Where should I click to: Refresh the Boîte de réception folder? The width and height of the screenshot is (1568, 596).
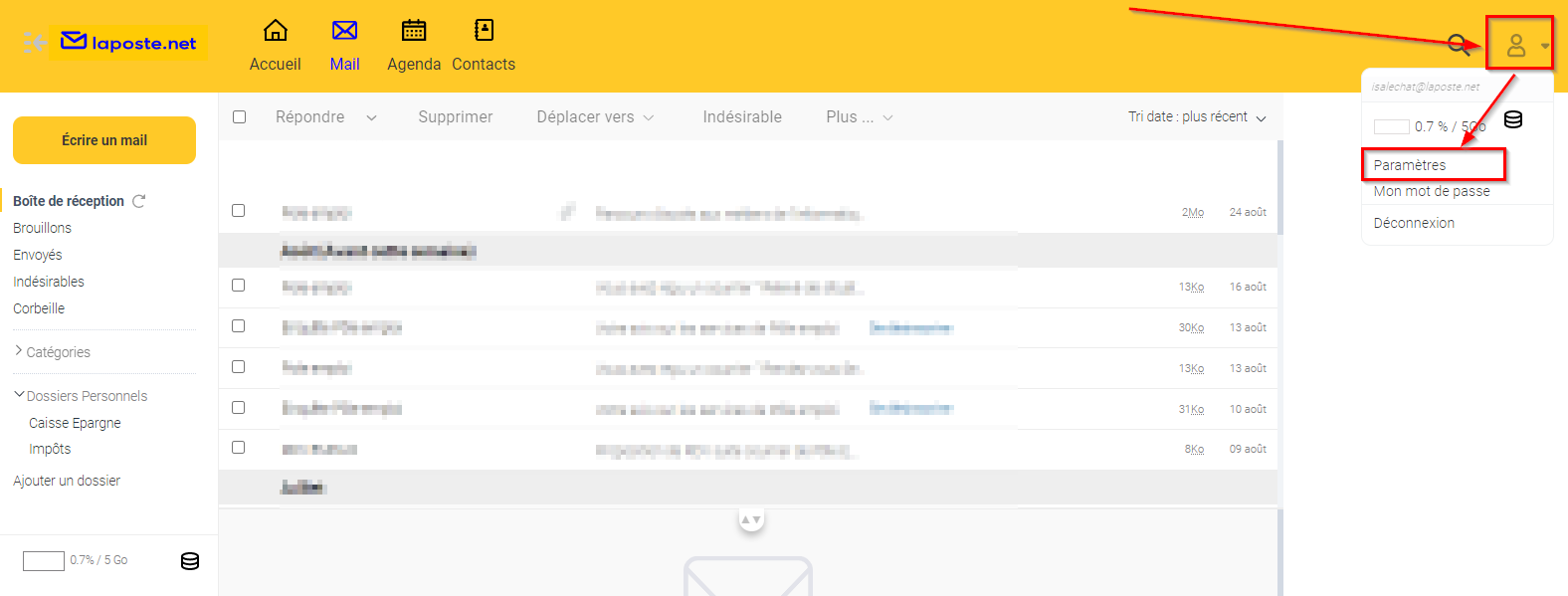[139, 201]
